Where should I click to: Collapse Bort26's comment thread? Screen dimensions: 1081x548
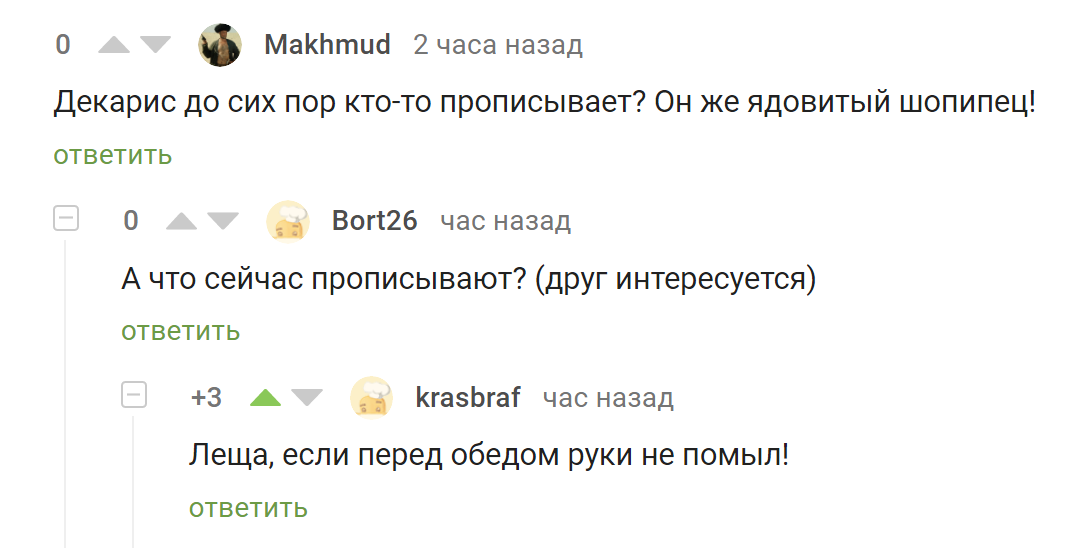pos(66,219)
